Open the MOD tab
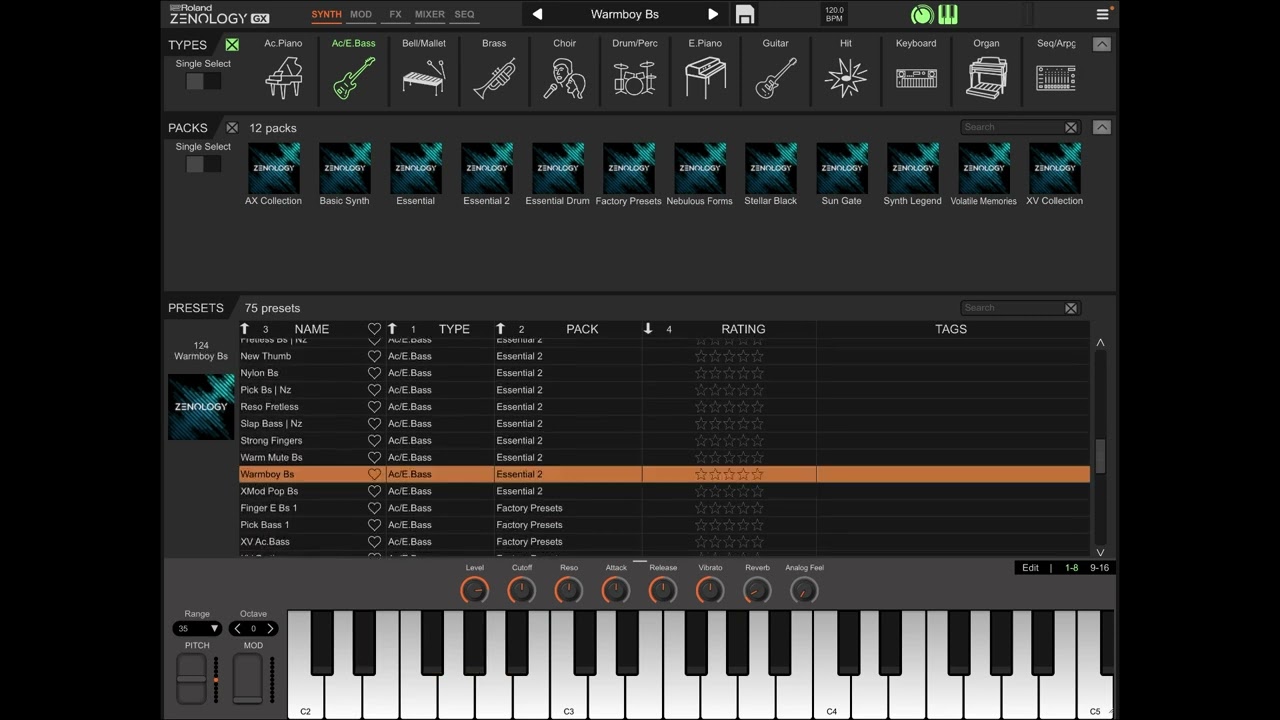The image size is (1280, 720). [x=361, y=15]
